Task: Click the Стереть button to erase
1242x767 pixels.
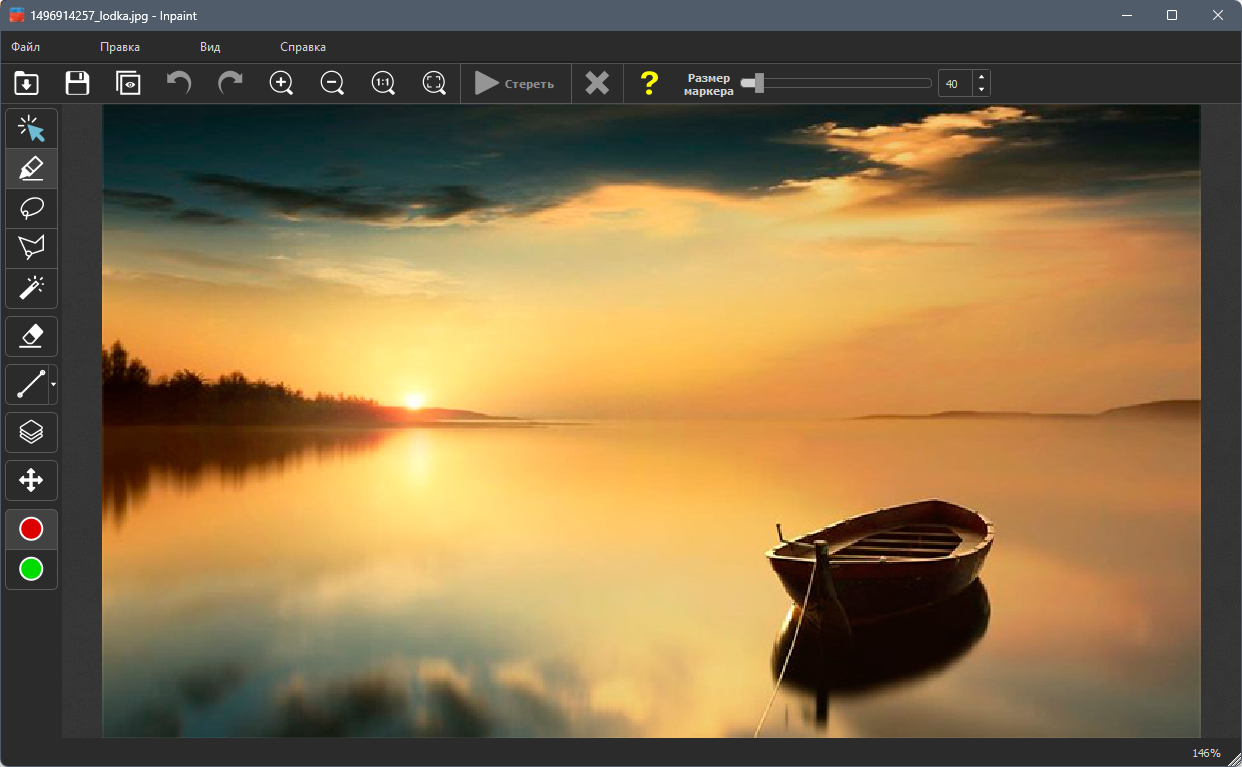Action: tap(515, 83)
